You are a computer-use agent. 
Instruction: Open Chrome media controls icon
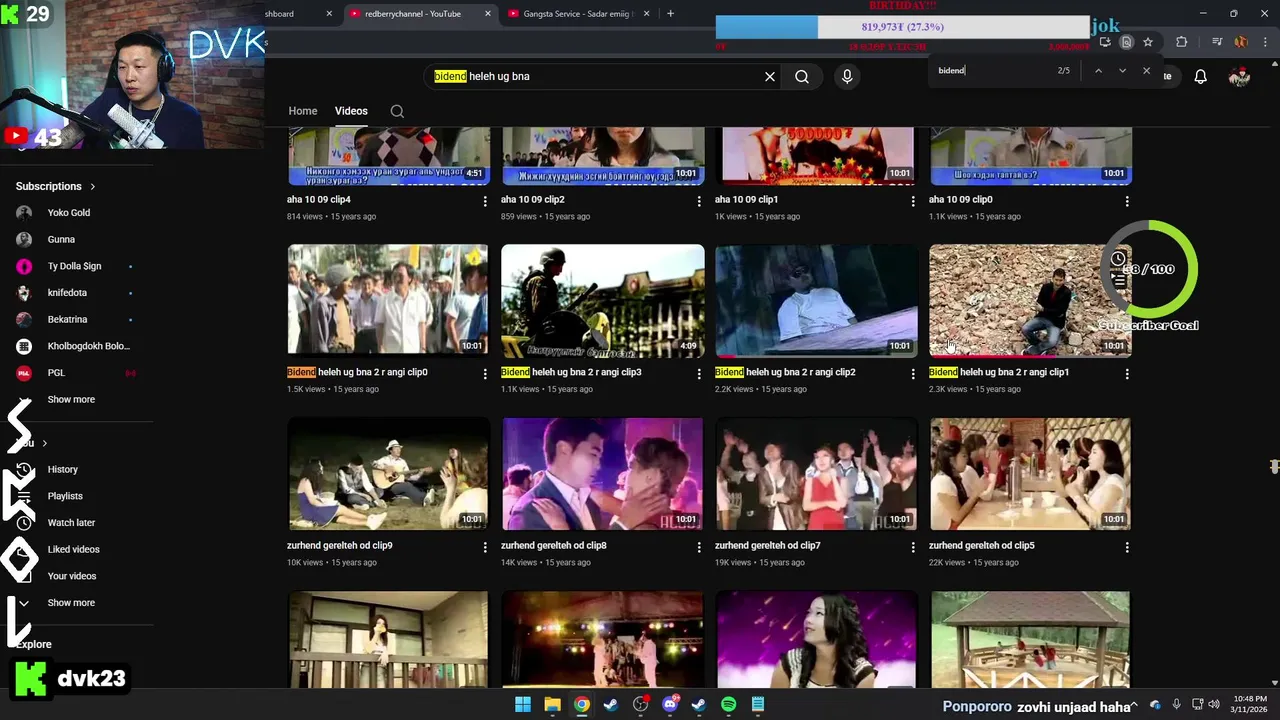(x=1217, y=42)
